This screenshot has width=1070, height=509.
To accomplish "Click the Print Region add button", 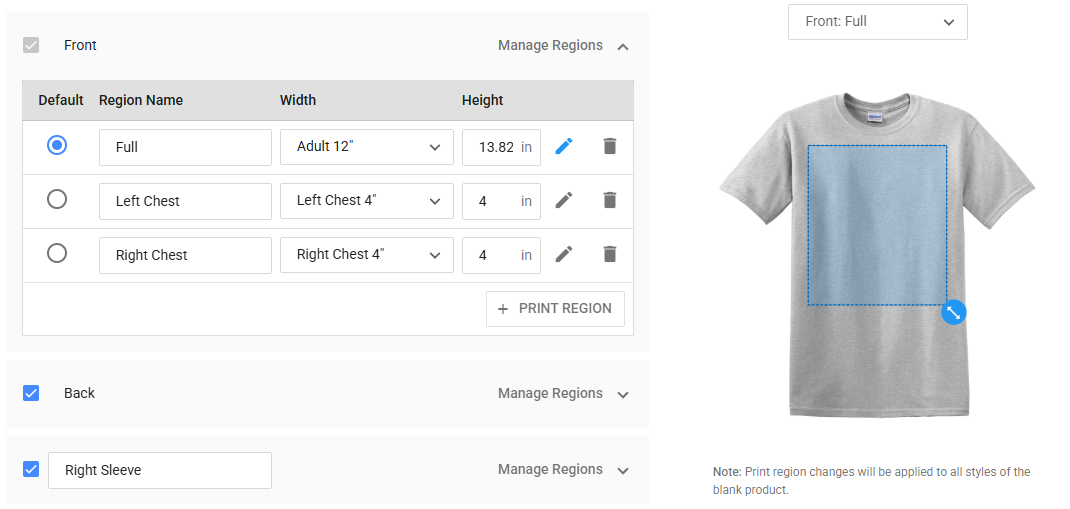I will (555, 309).
